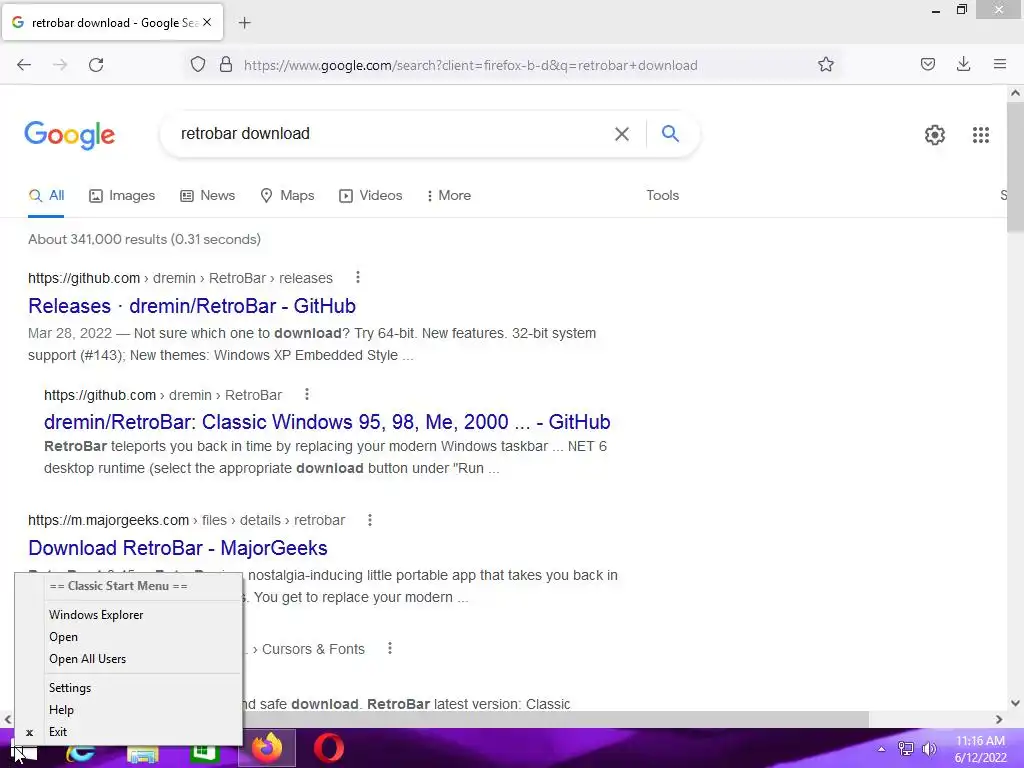Open the search Tools options
The width and height of the screenshot is (1024, 768).
[662, 195]
